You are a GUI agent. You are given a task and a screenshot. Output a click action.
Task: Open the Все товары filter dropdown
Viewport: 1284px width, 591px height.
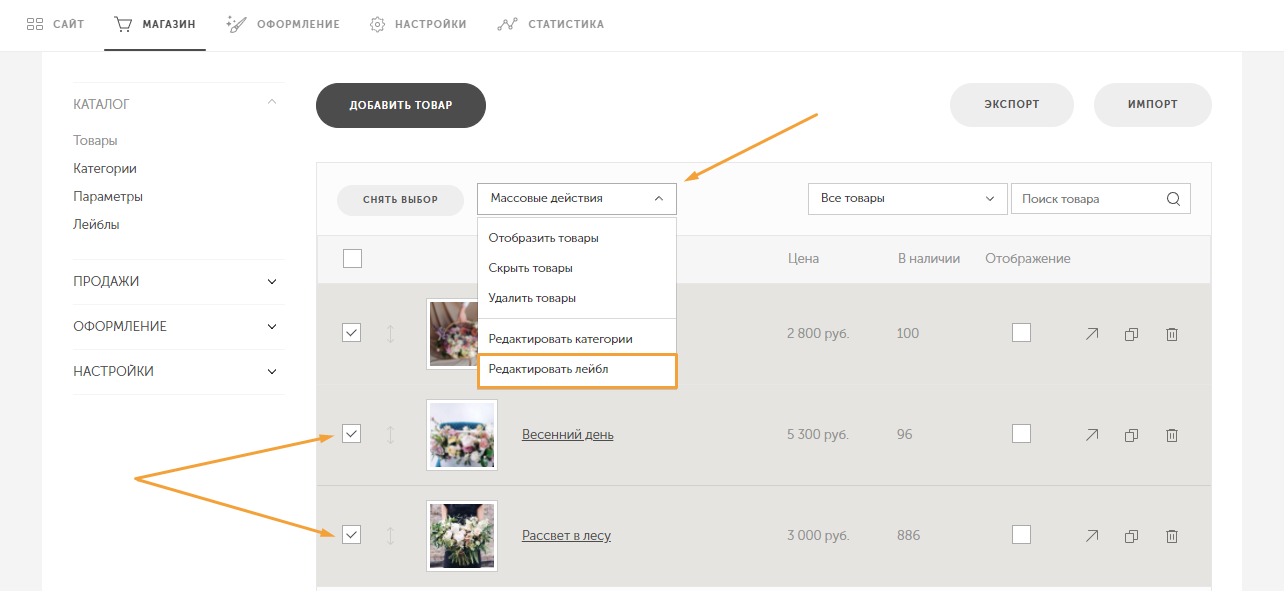point(906,198)
